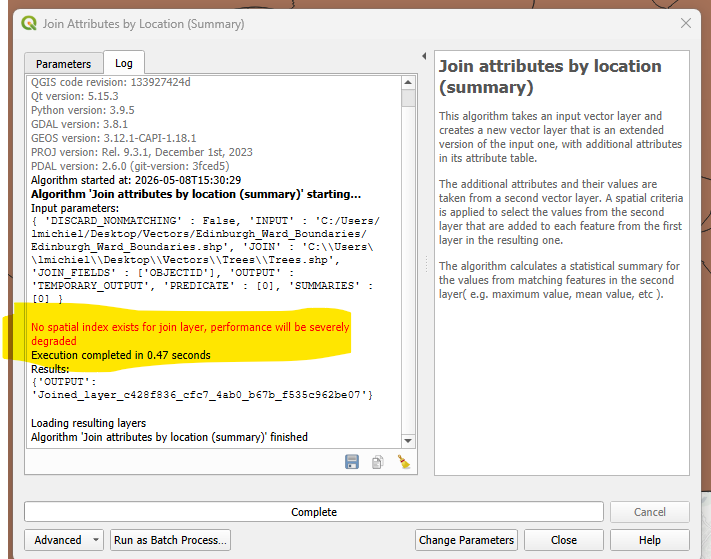Click the log scrollbar down arrow

408,441
